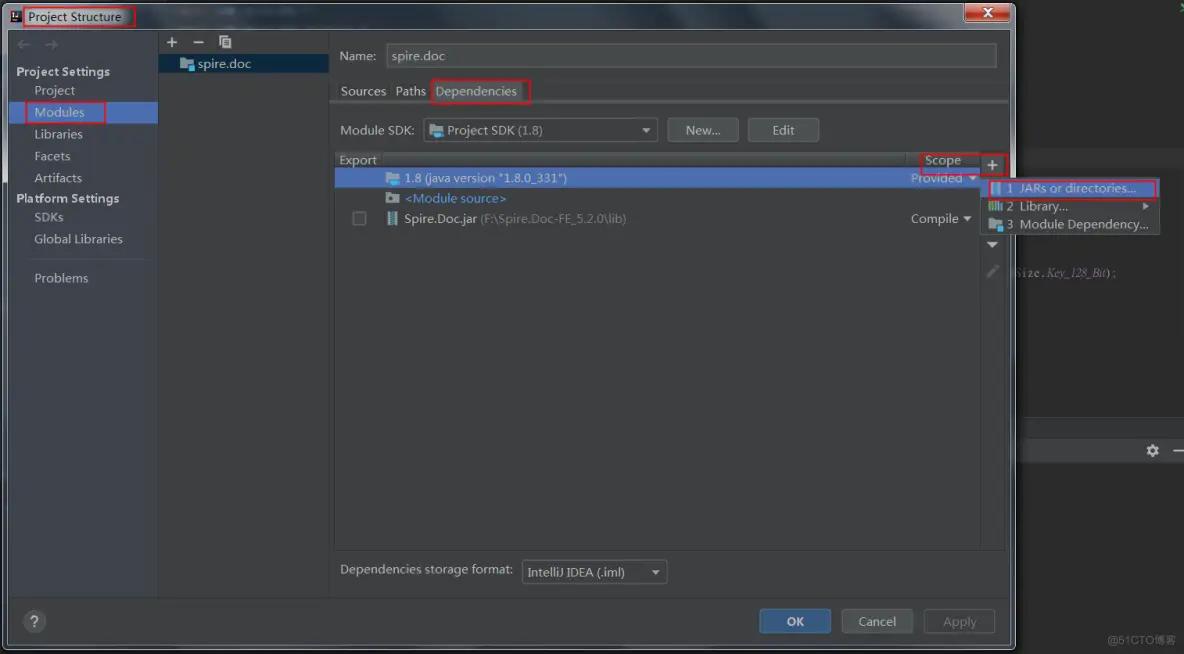This screenshot has width=1184, height=654.
Task: Open Dependencies storage format dropdown
Action: tap(594, 572)
